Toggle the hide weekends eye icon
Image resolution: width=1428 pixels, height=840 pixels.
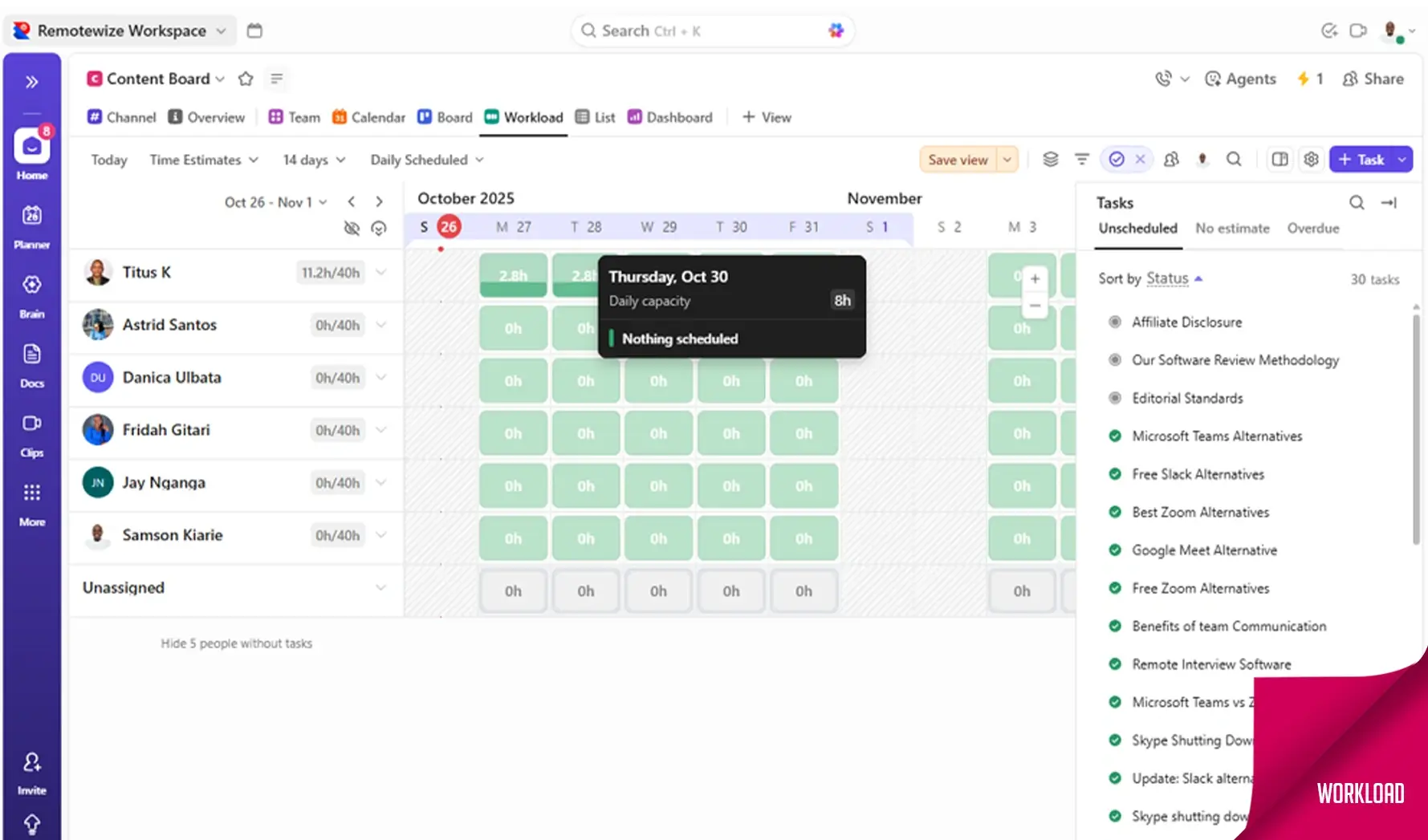(x=352, y=228)
